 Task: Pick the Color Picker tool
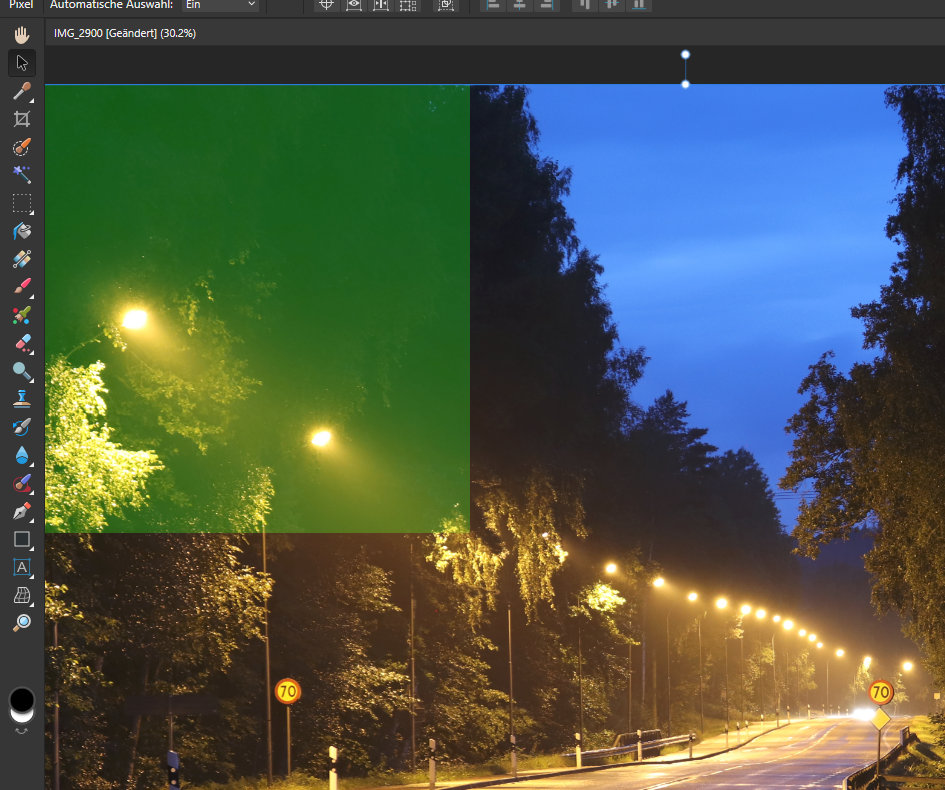[21, 91]
